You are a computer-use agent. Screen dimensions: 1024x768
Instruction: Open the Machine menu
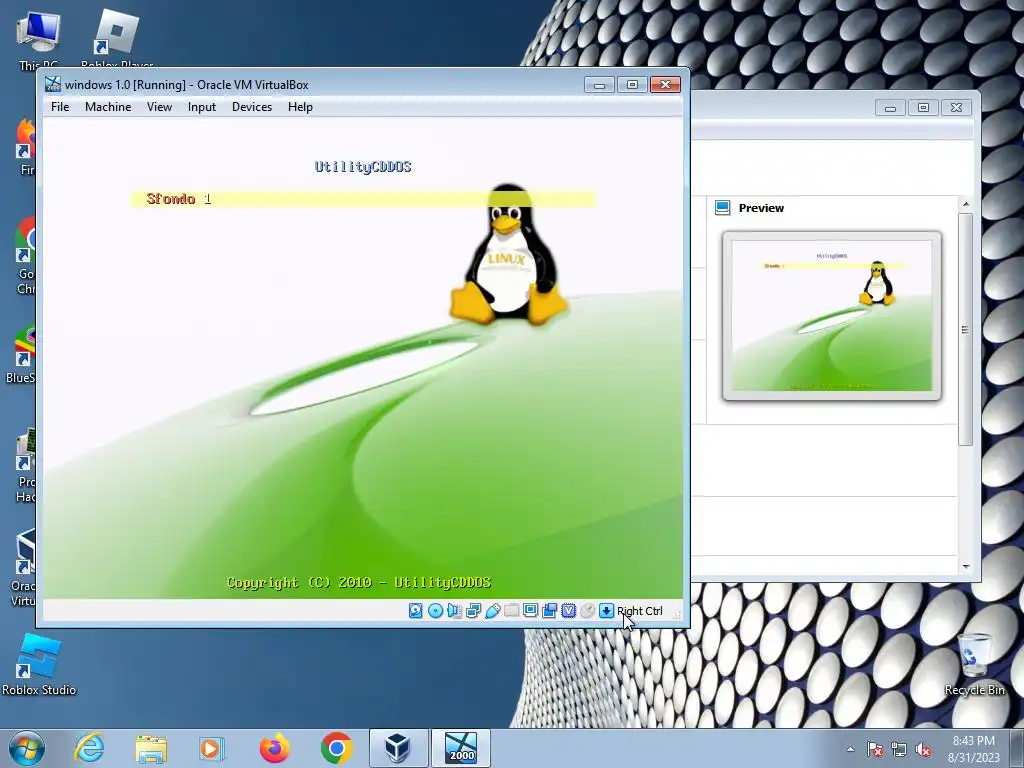click(108, 106)
